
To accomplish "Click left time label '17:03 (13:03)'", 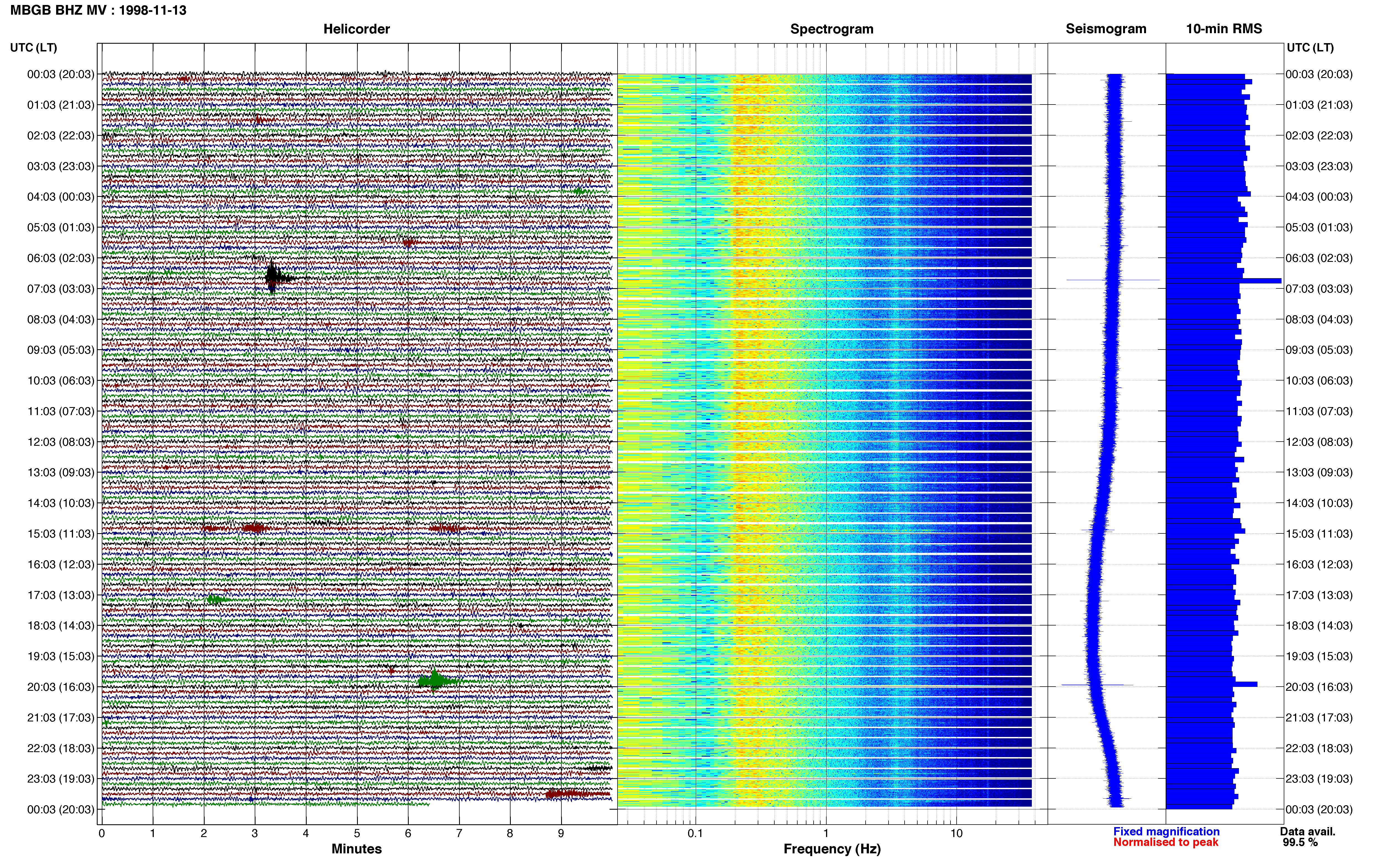I will (x=61, y=595).
